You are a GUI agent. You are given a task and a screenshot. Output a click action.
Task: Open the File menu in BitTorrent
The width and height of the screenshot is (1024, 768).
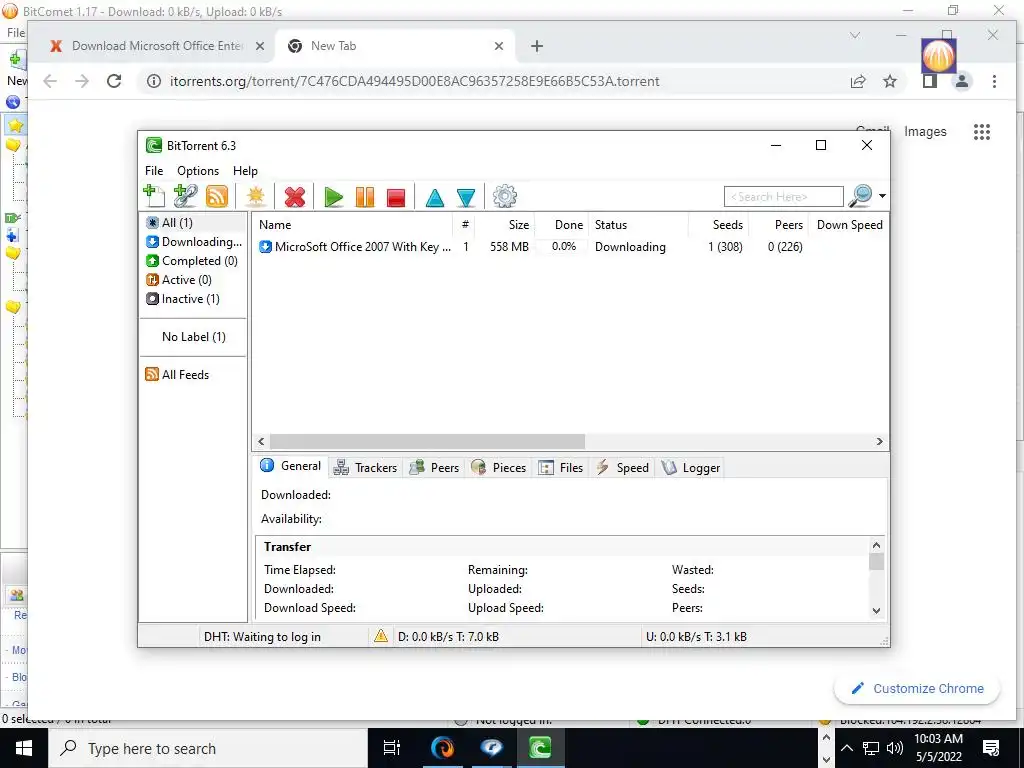tap(154, 170)
